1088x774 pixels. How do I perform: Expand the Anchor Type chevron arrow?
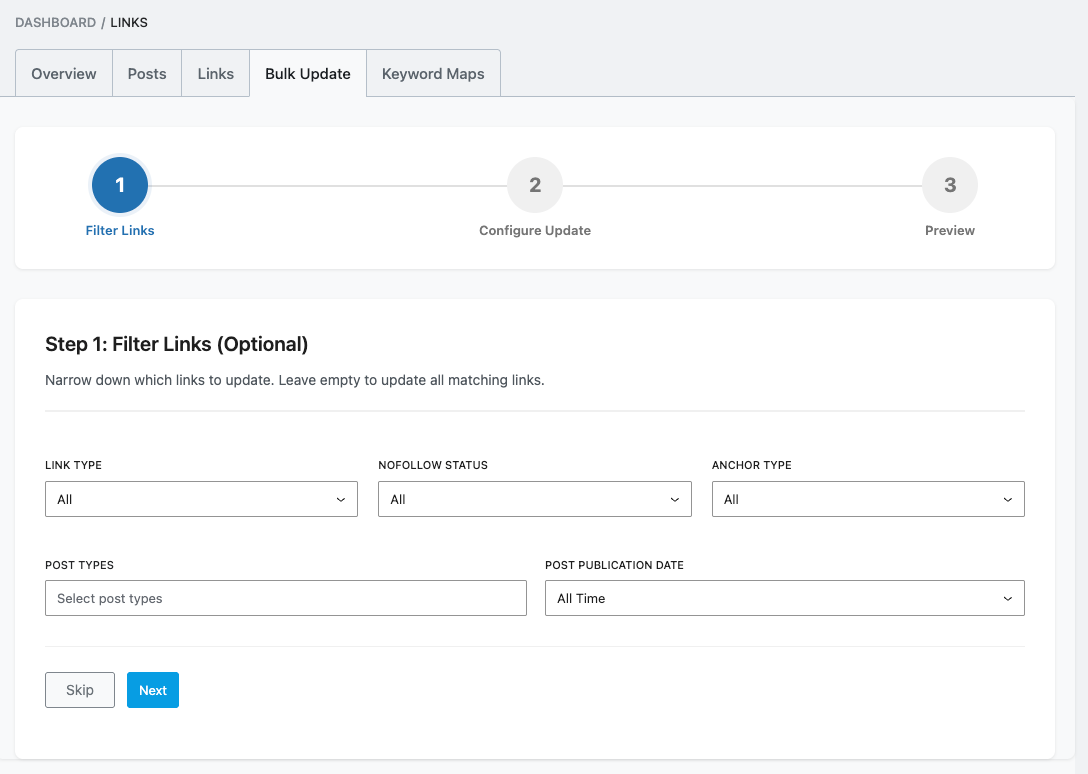[1007, 498]
